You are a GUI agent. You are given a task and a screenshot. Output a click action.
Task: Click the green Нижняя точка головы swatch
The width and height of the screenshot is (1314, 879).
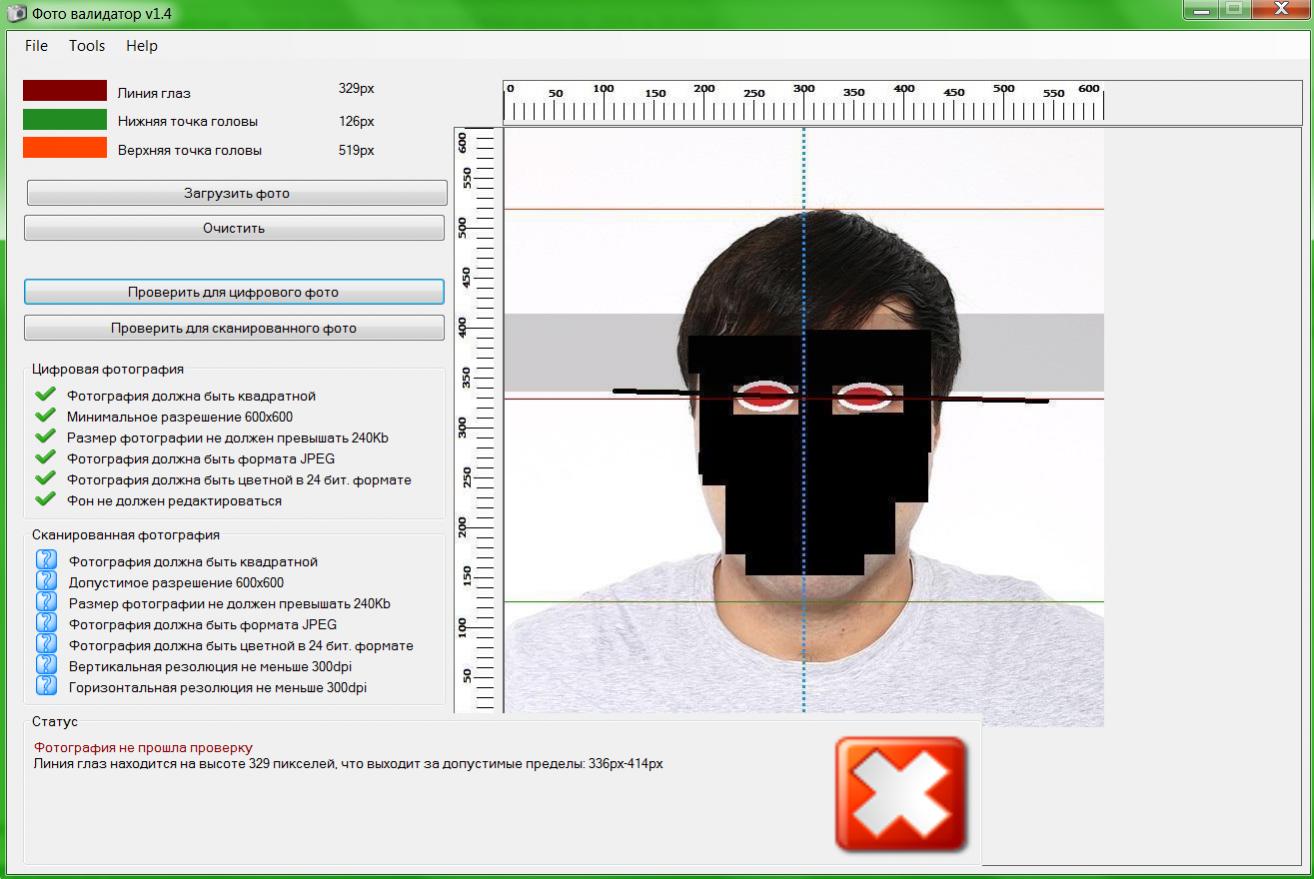(x=65, y=120)
